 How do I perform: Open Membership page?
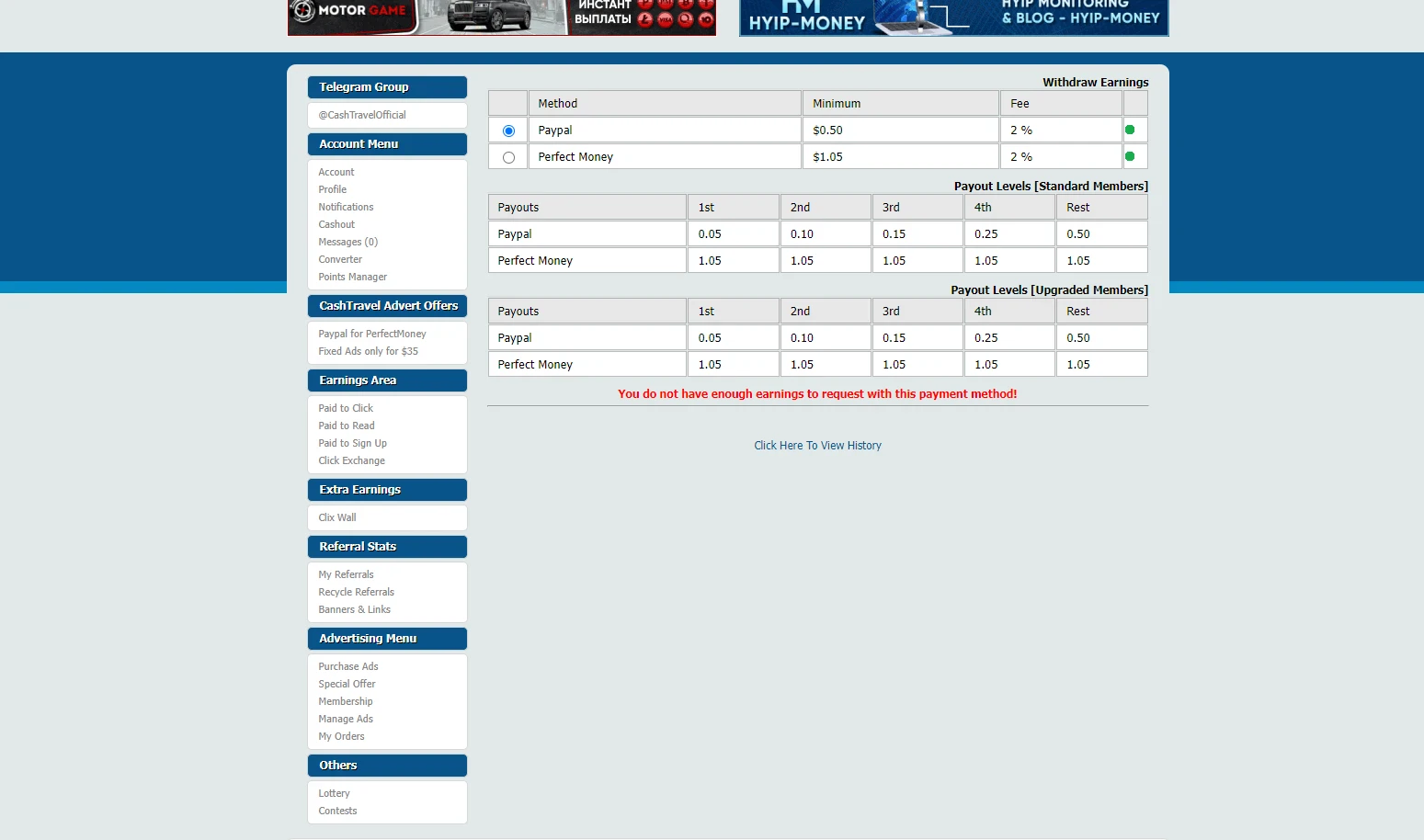click(x=346, y=701)
